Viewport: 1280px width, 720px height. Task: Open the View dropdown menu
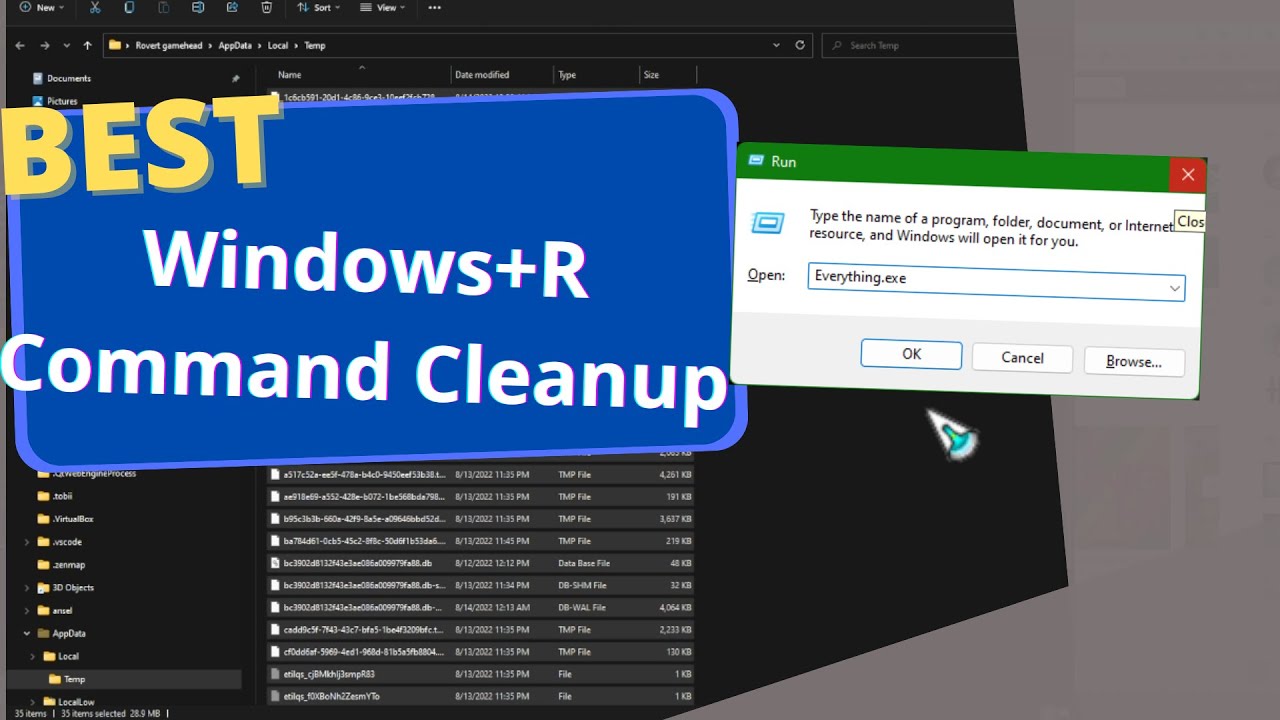pyautogui.click(x=381, y=7)
